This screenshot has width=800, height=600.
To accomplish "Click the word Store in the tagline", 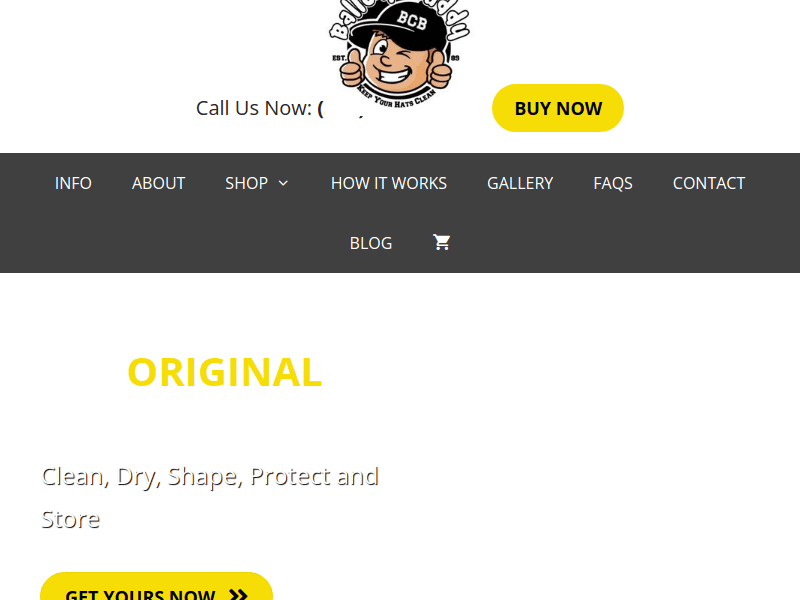I will (x=70, y=519).
